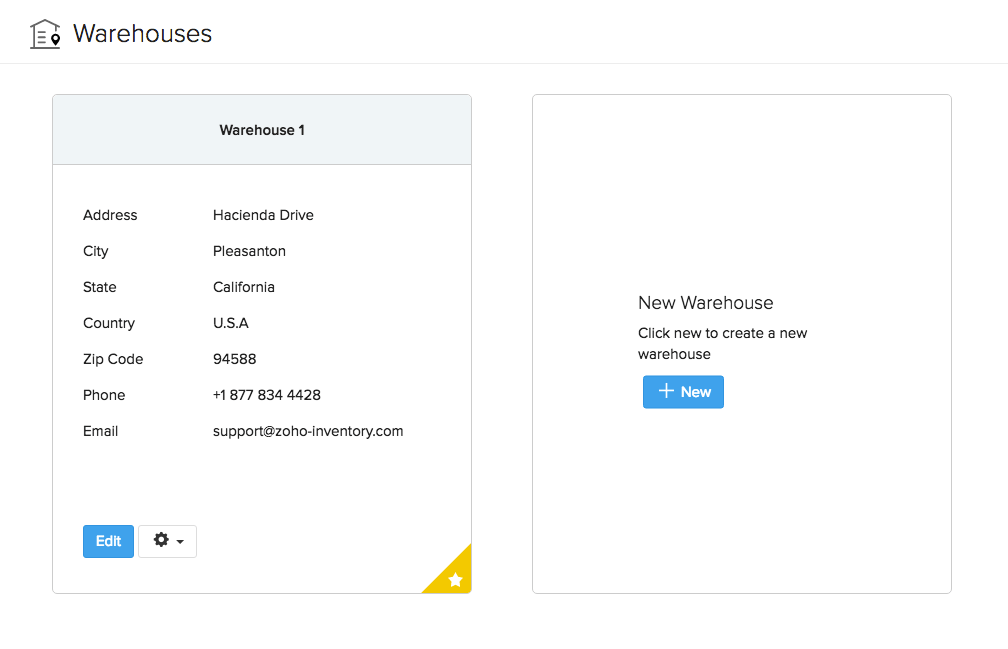This screenshot has height=649, width=1008.
Task: Select the gear icon to access warehouse actions
Action: coord(161,540)
